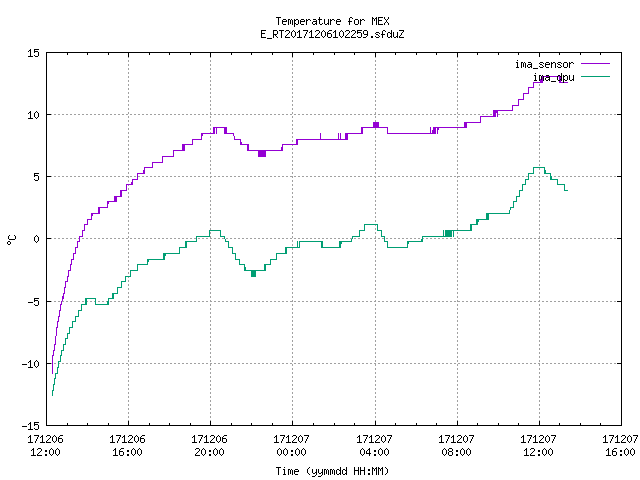Click the y-axis label -10

point(31,364)
